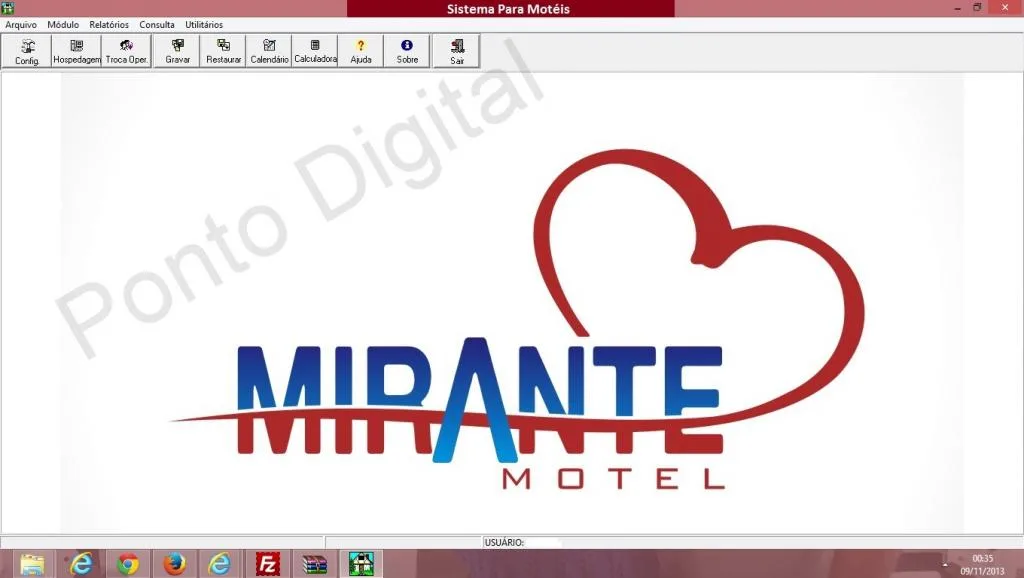Open the Config toolbar icon
The height and width of the screenshot is (578, 1024).
[x=27, y=52]
